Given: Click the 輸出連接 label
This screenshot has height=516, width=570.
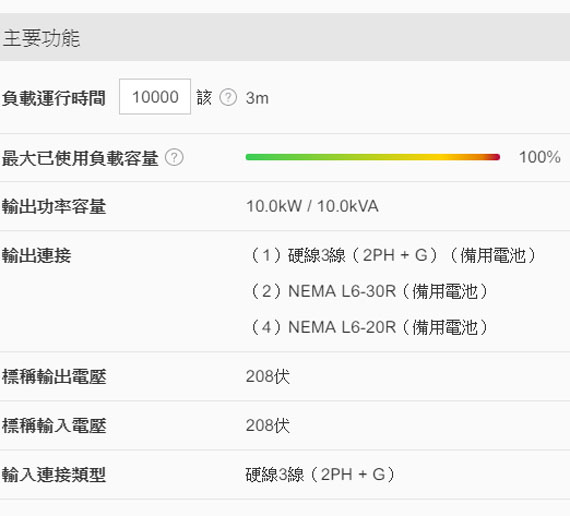Looking at the screenshot, I should (36, 255).
